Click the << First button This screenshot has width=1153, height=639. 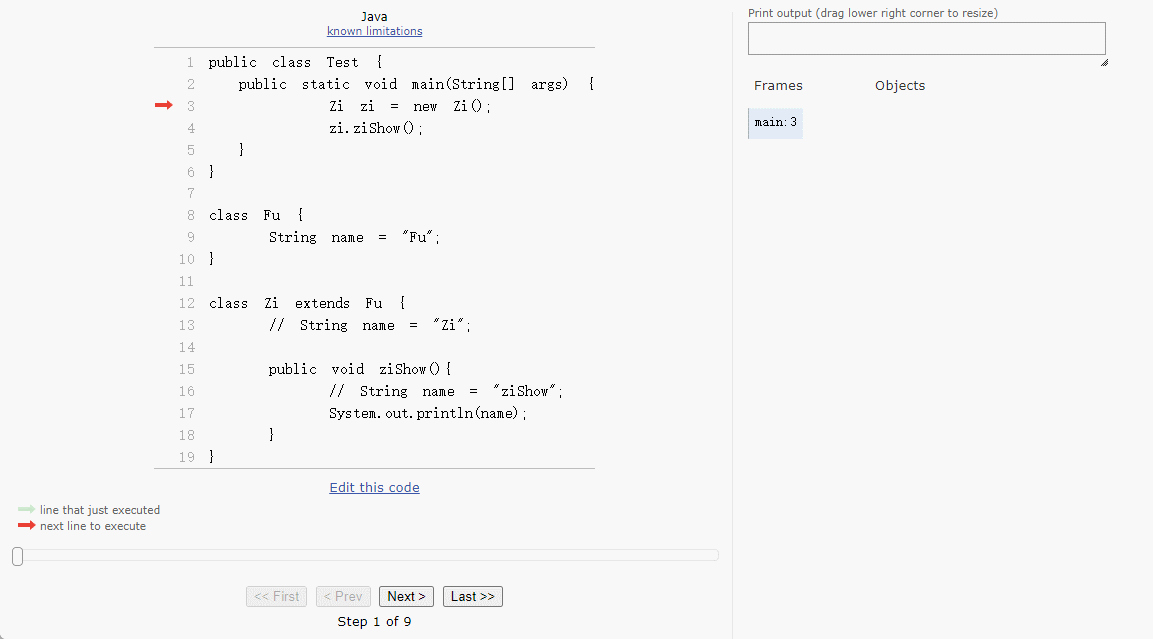click(x=276, y=597)
